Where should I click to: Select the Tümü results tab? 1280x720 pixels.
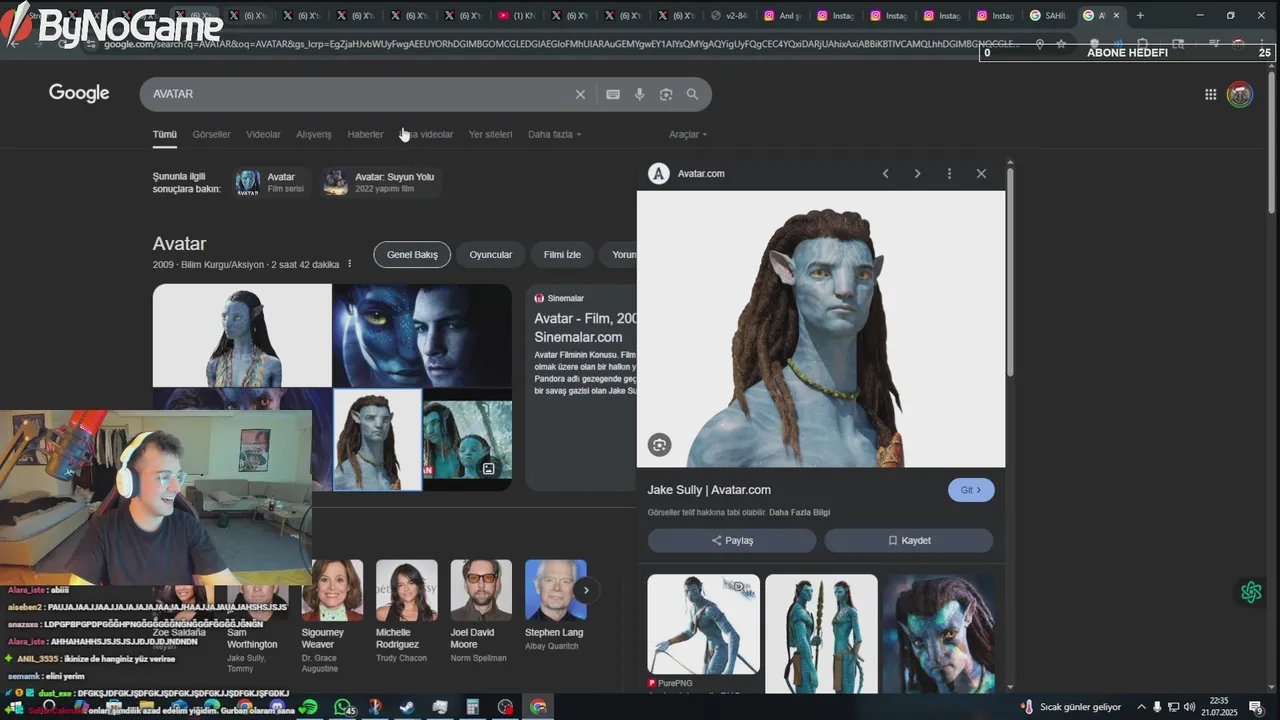tap(164, 134)
